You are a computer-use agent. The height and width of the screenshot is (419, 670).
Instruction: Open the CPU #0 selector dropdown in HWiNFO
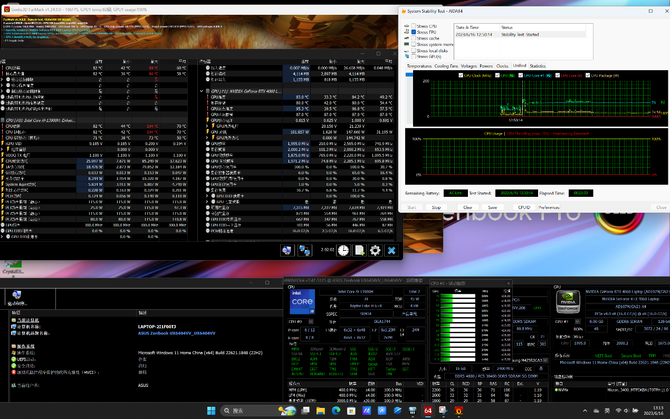311,322
